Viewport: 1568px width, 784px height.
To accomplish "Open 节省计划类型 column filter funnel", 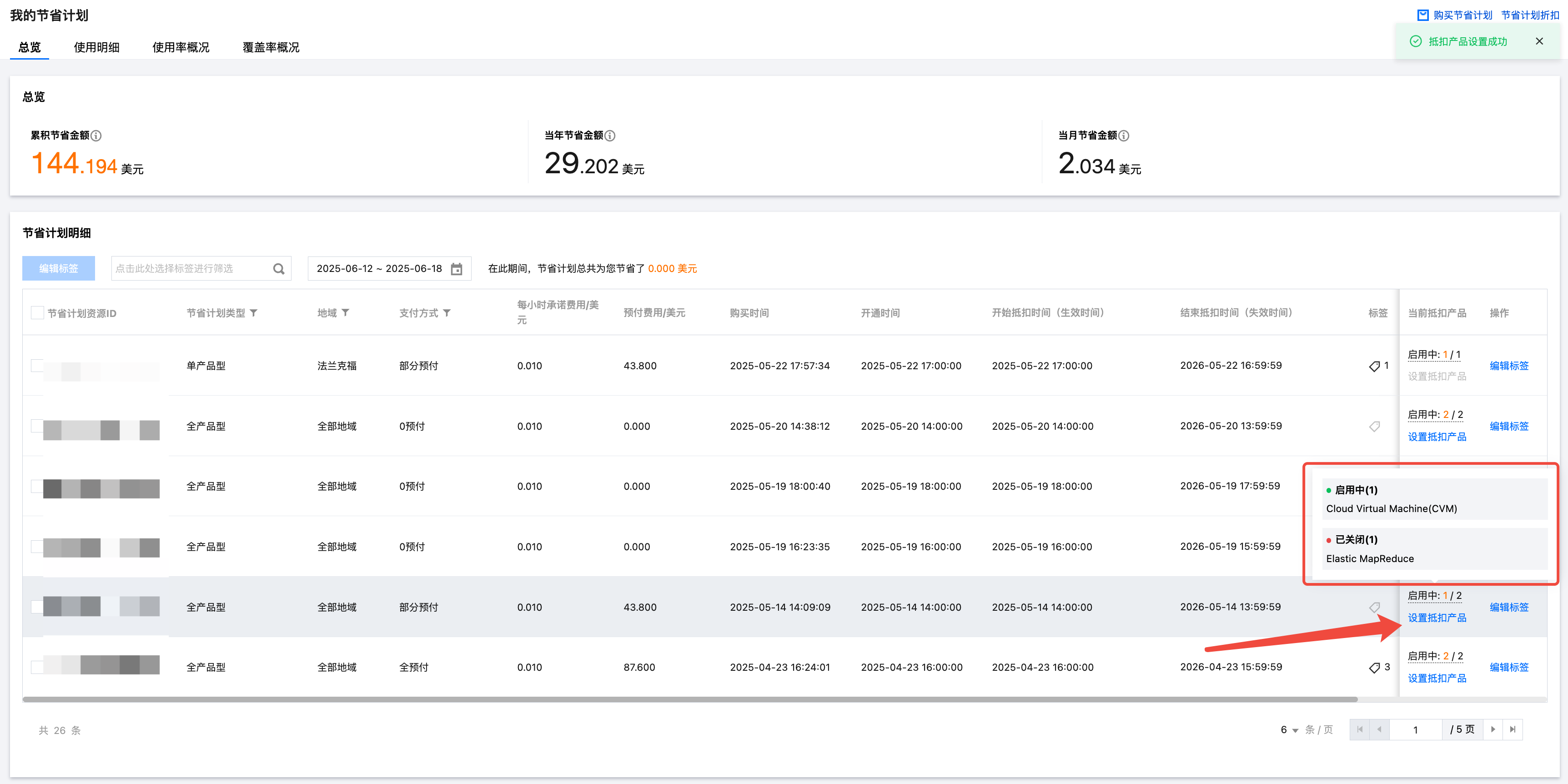I will [x=254, y=313].
